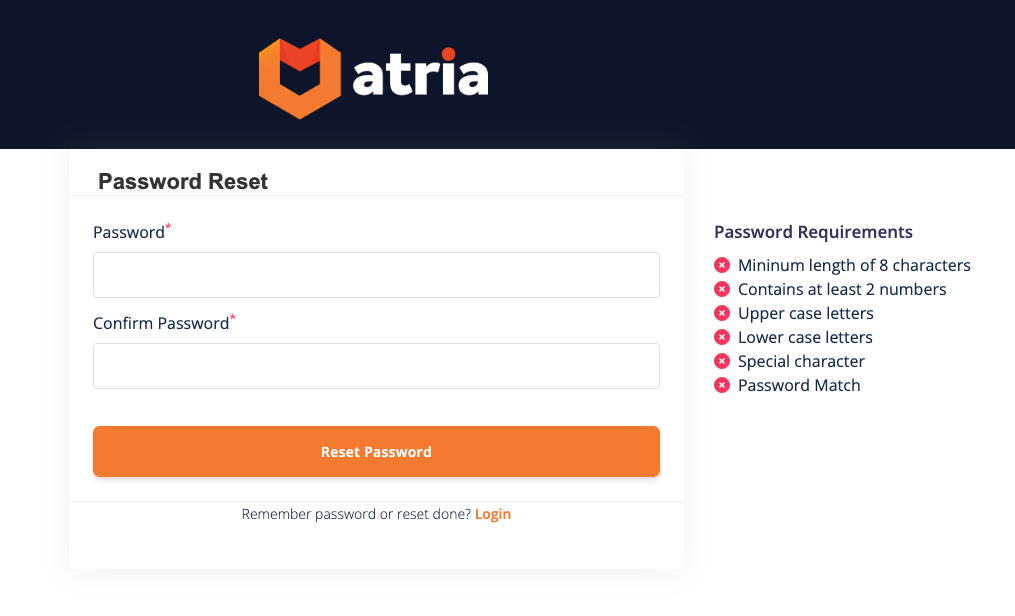Image resolution: width=1015 pixels, height=616 pixels.
Task: Click the red X icon next to Password Match
Action: pos(722,385)
